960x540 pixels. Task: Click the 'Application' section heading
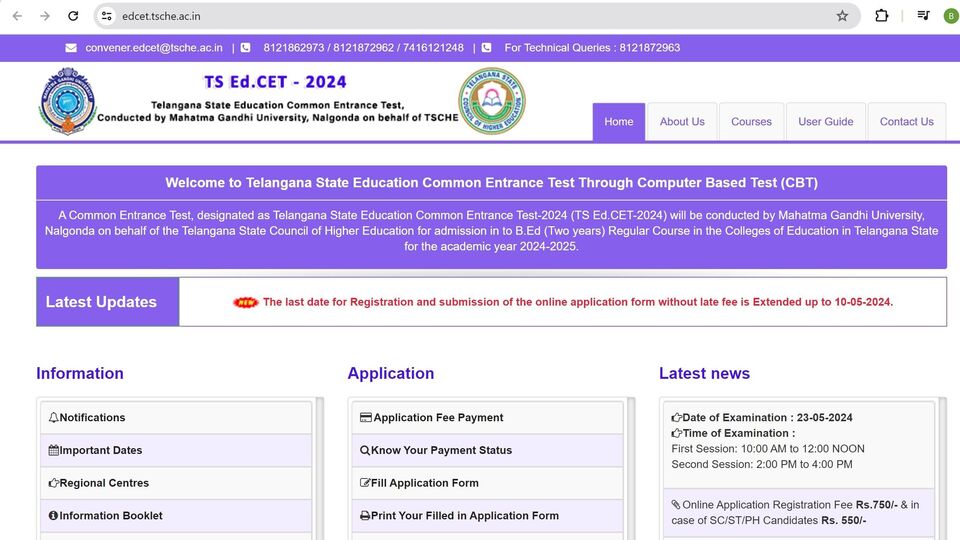coord(391,373)
